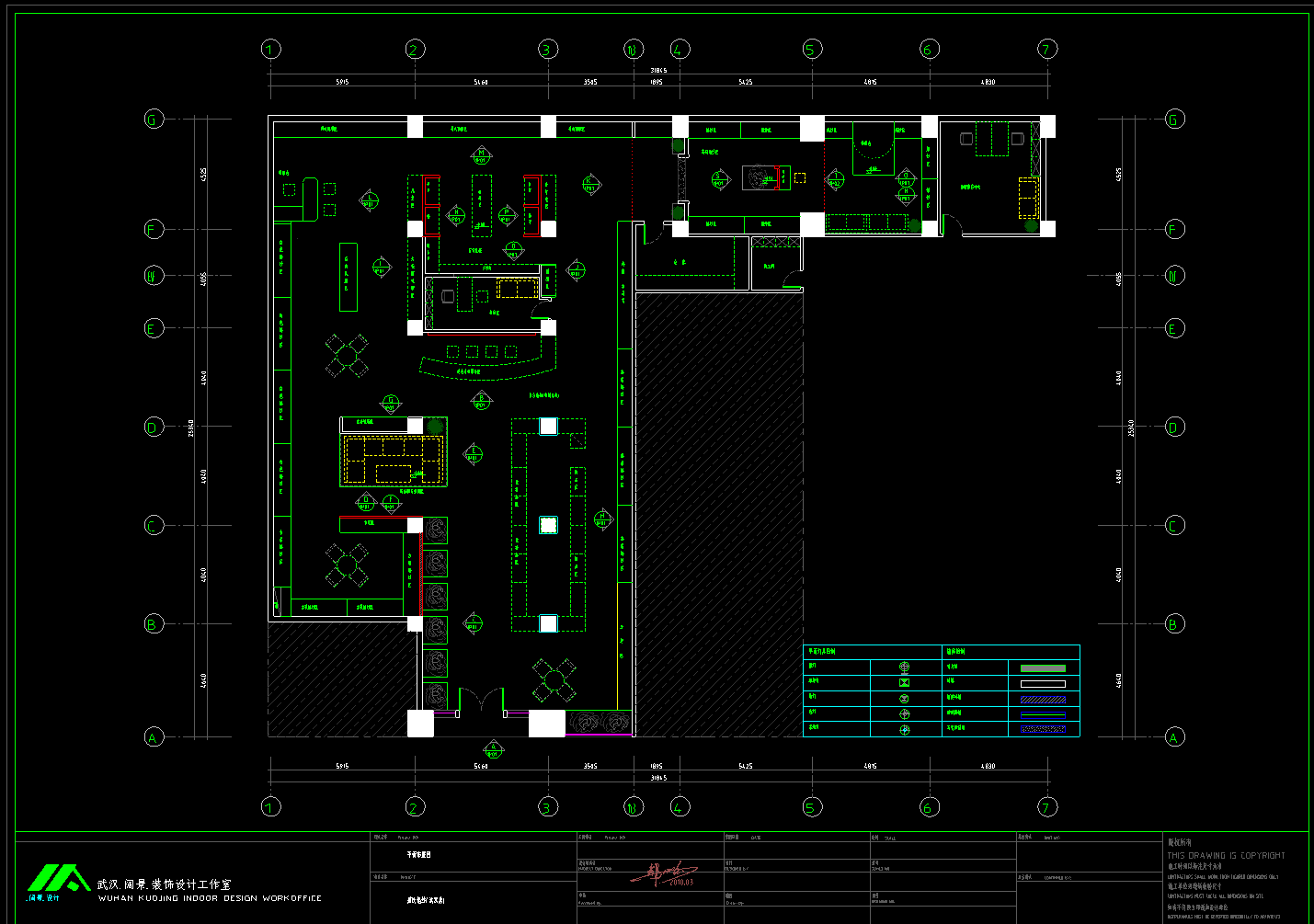Click the red signature in title block

tap(664, 873)
